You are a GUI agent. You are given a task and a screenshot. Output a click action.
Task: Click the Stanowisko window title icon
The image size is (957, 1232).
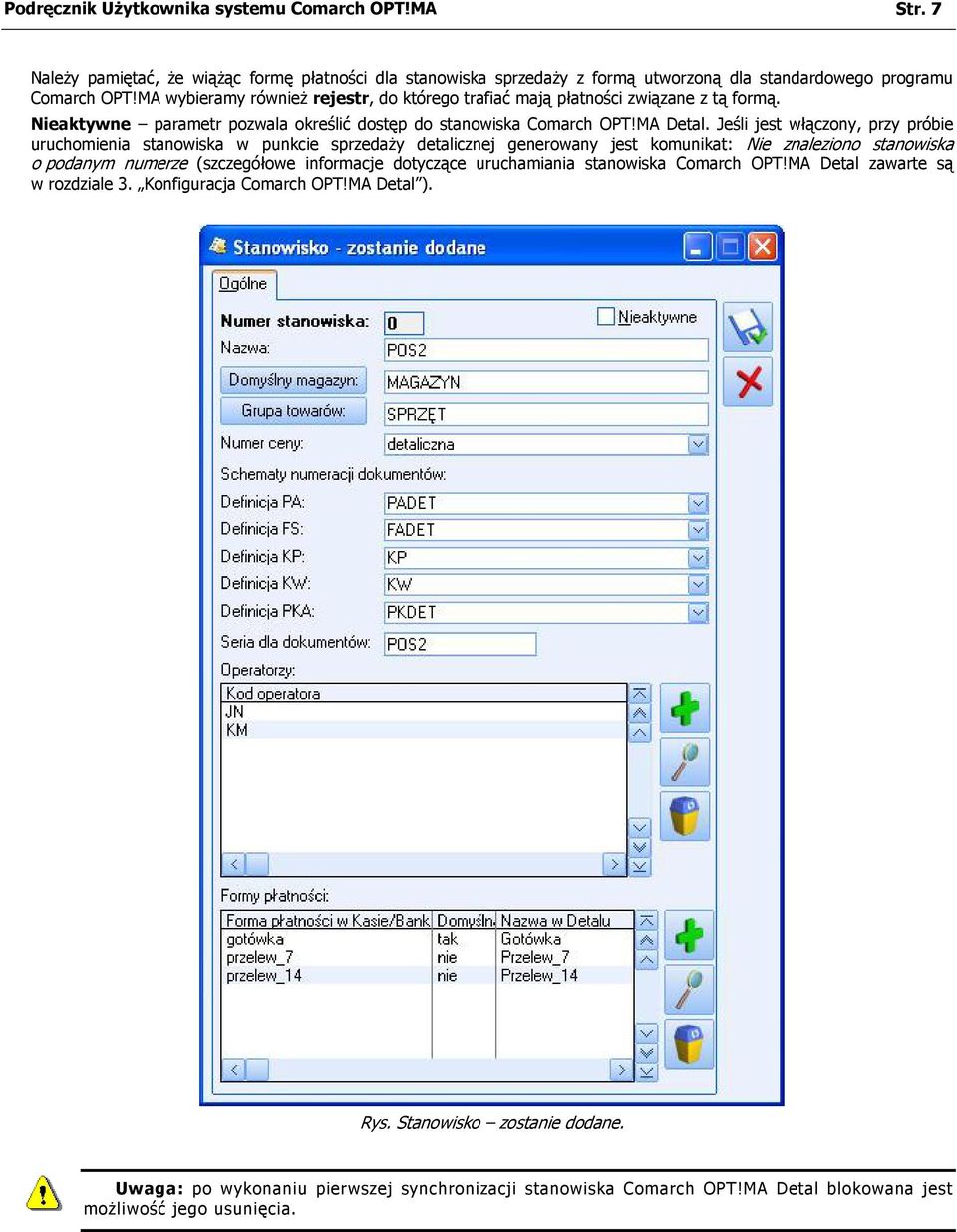(218, 246)
